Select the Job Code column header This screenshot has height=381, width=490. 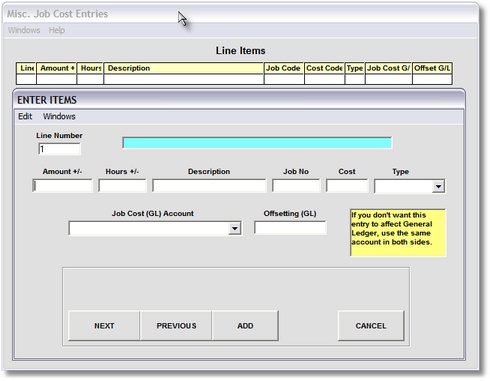coord(284,68)
